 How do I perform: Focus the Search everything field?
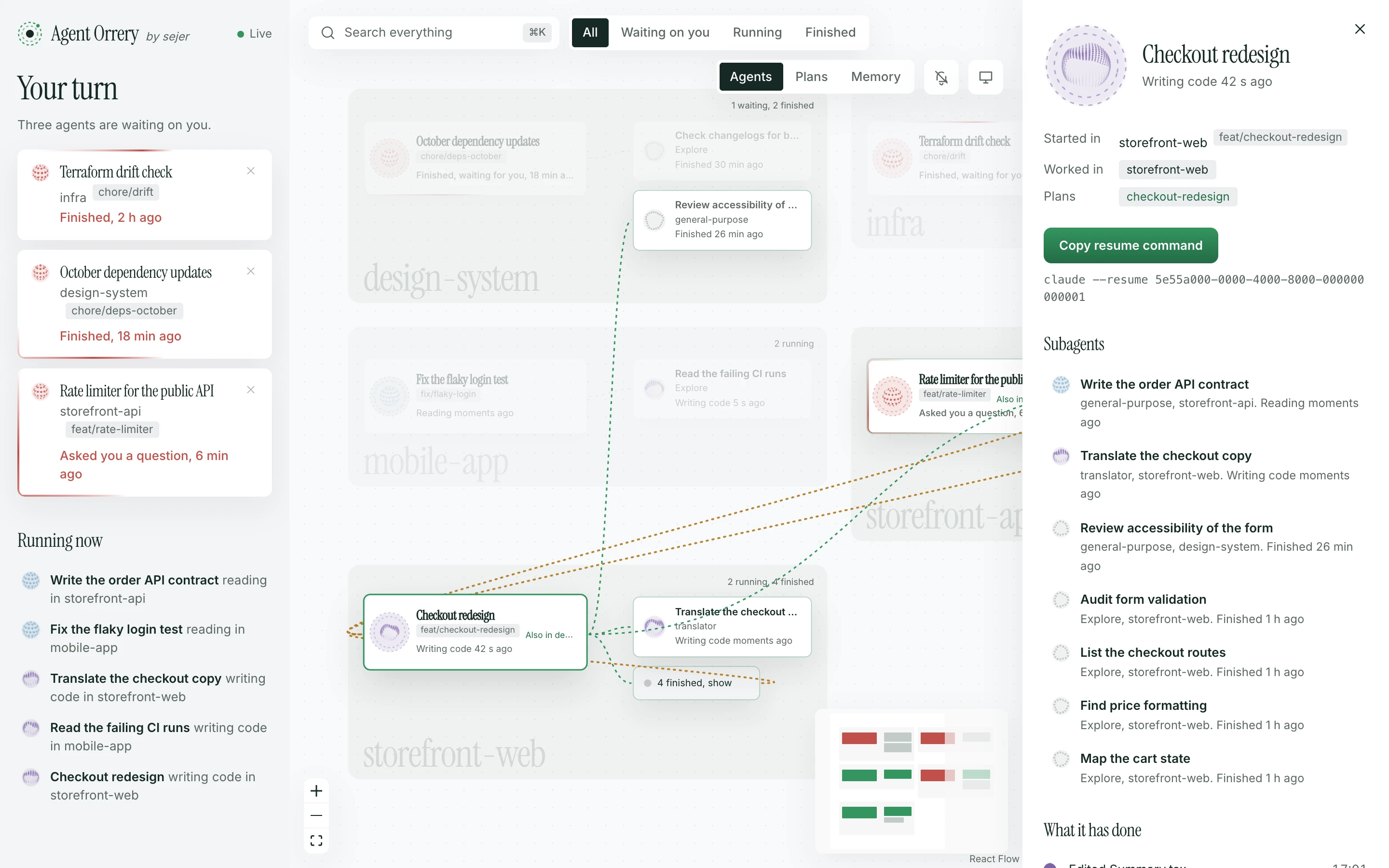434,33
